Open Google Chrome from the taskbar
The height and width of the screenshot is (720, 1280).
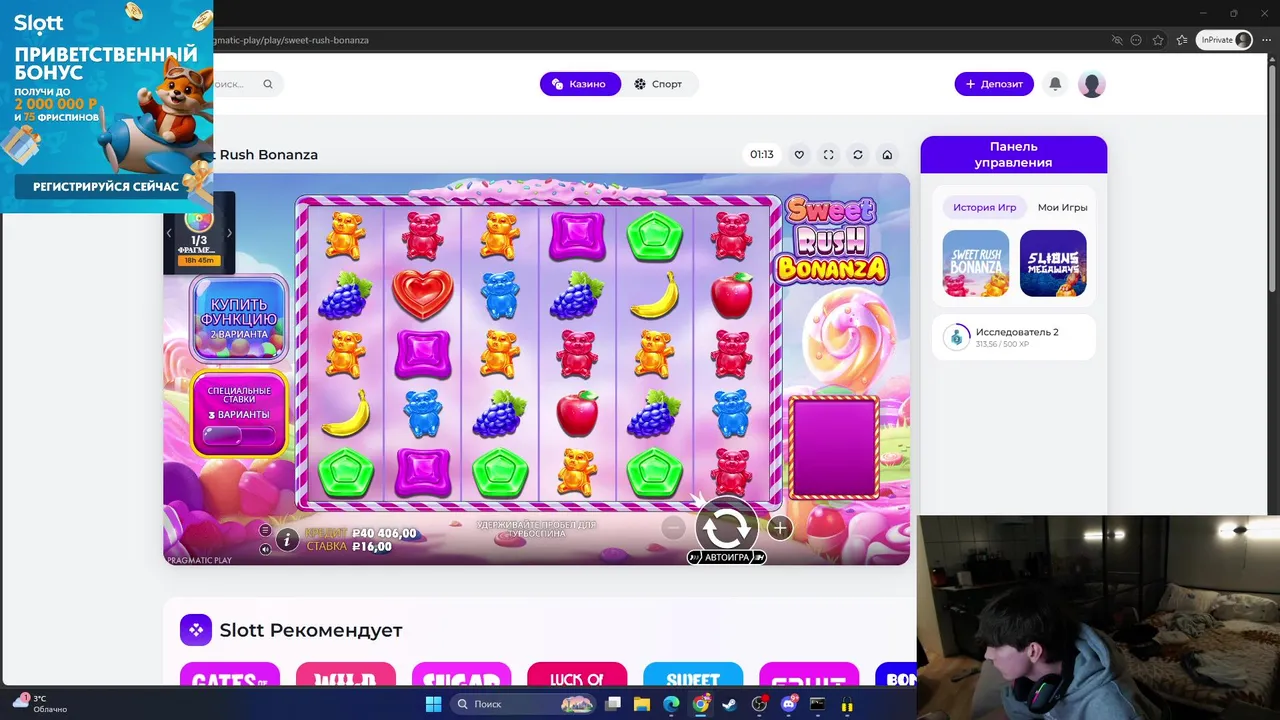pos(701,704)
